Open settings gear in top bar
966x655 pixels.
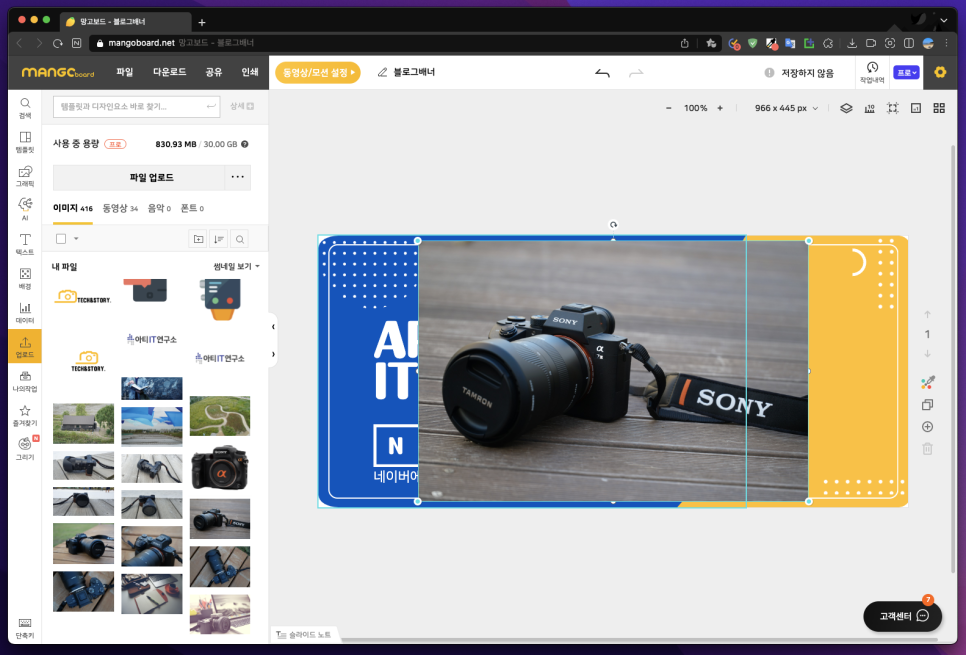940,72
